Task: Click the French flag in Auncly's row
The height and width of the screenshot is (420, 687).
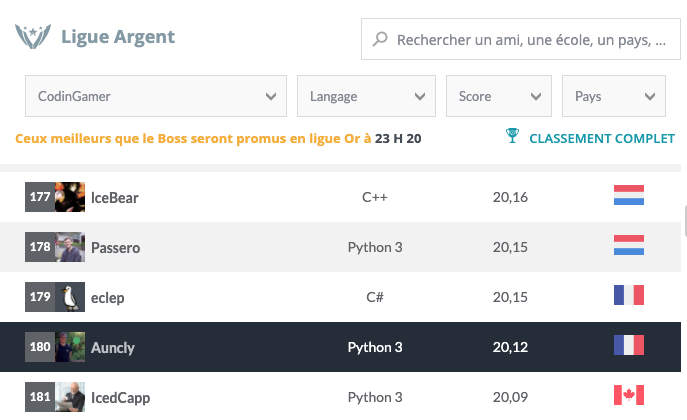Action: (x=629, y=345)
